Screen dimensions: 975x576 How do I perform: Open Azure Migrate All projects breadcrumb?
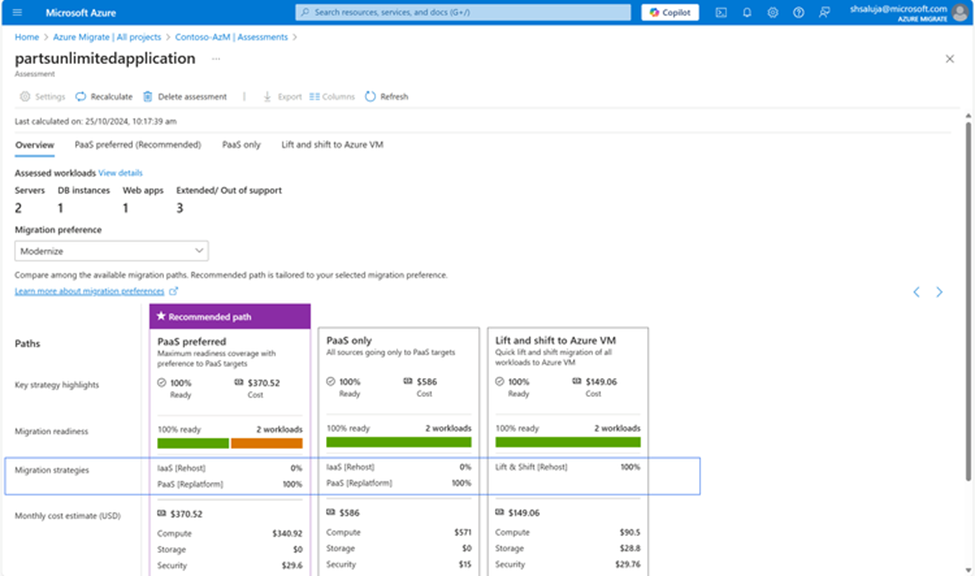pos(107,37)
